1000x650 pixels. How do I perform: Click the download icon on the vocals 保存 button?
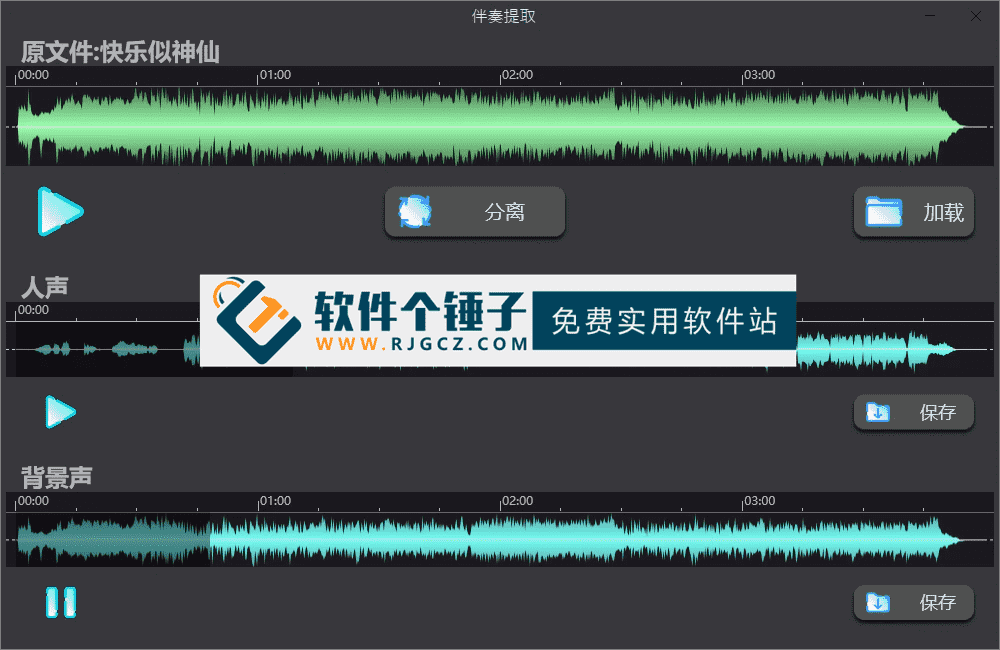point(880,412)
